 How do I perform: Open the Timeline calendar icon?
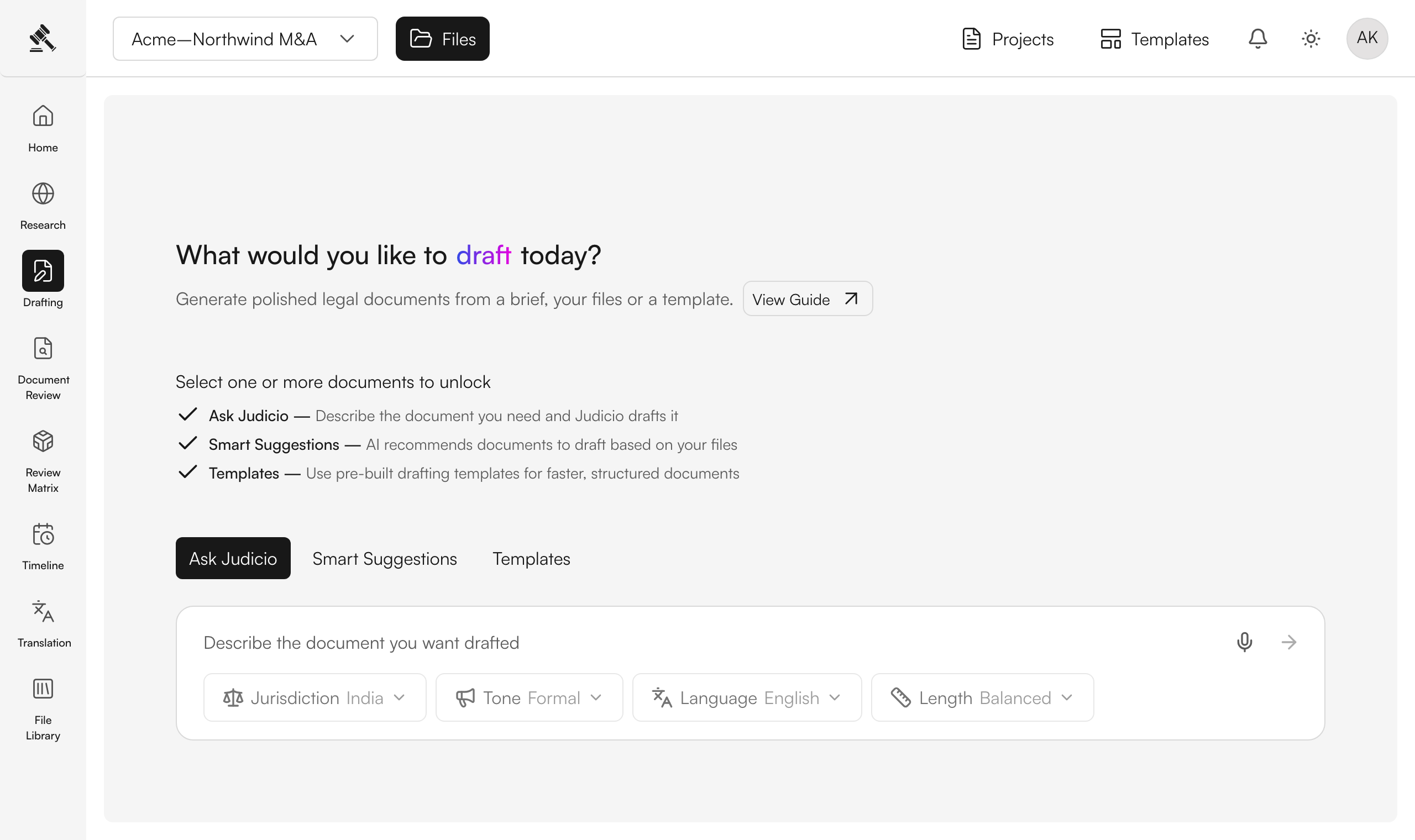pyautogui.click(x=43, y=534)
